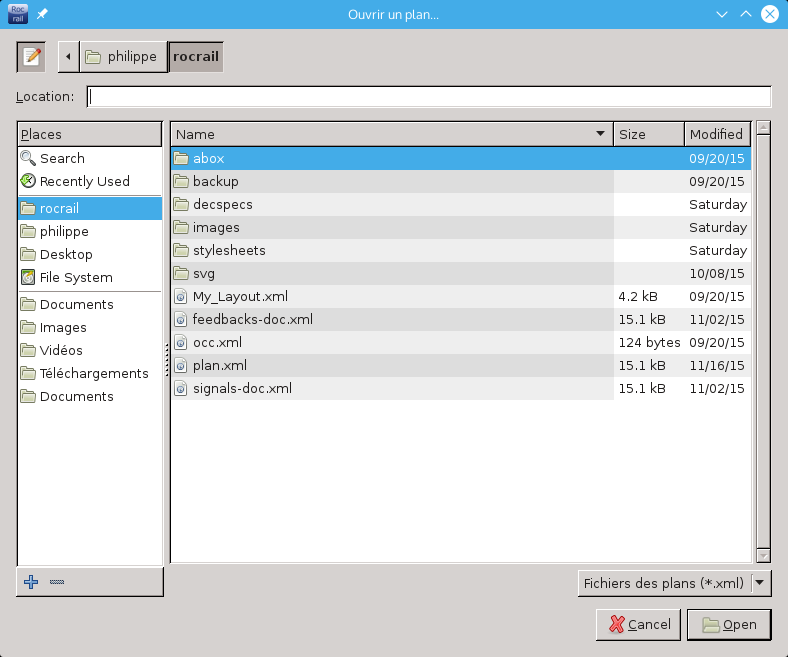Select the plan.xml file
This screenshot has height=657, width=788.
(219, 365)
